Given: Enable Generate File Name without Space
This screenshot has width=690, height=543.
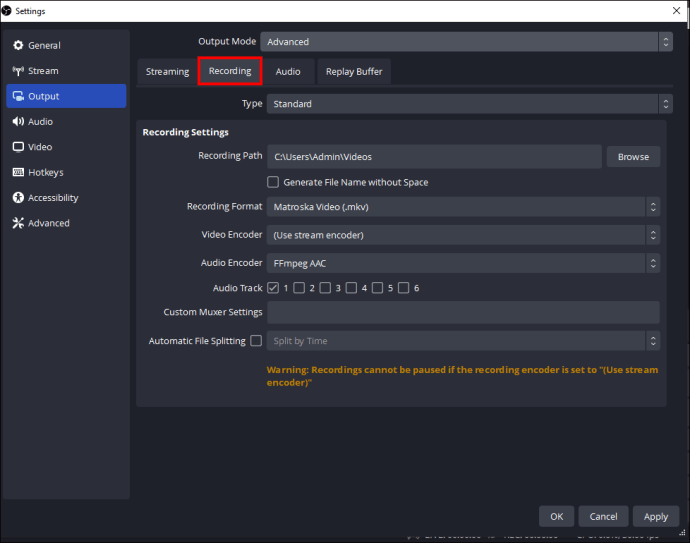Looking at the screenshot, I should point(273,182).
